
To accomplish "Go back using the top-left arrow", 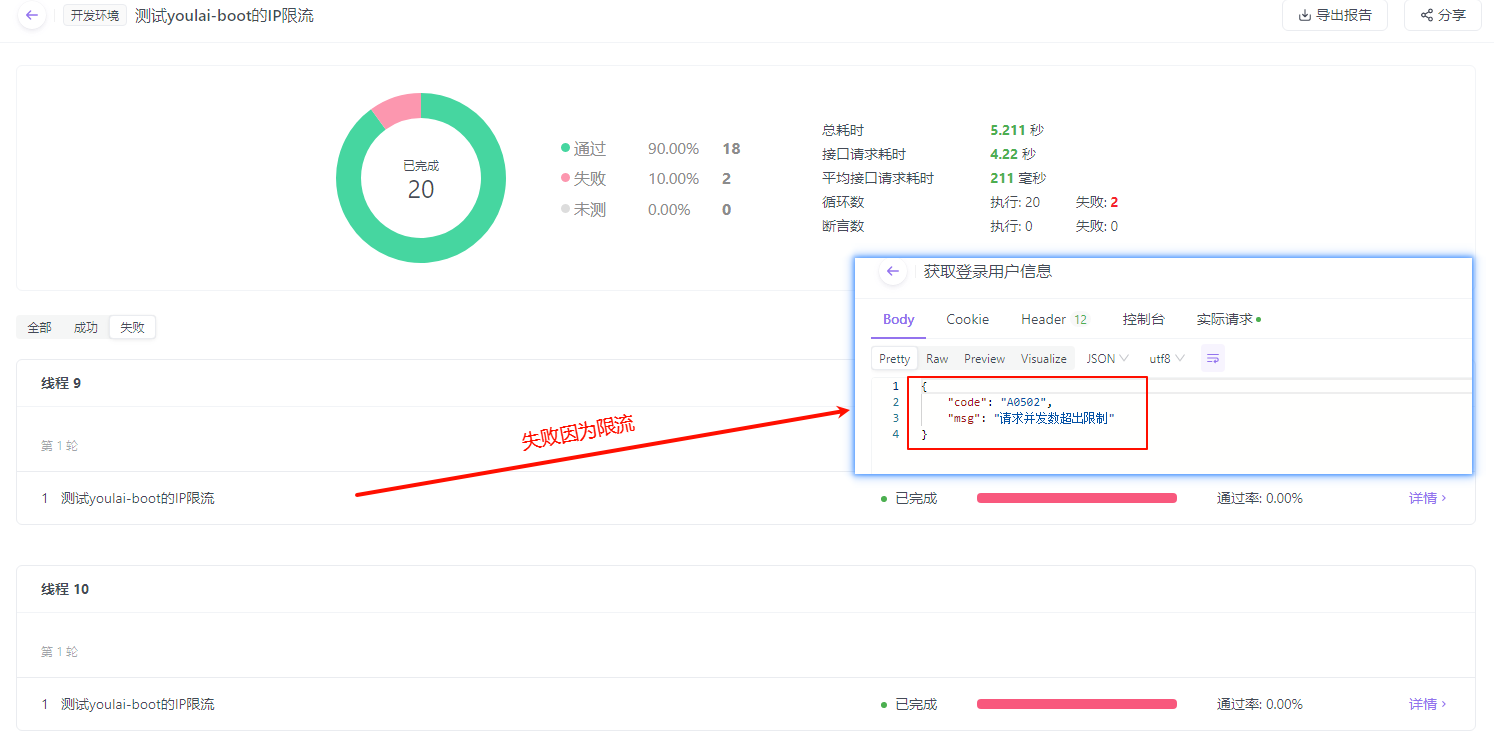I will [x=32, y=15].
